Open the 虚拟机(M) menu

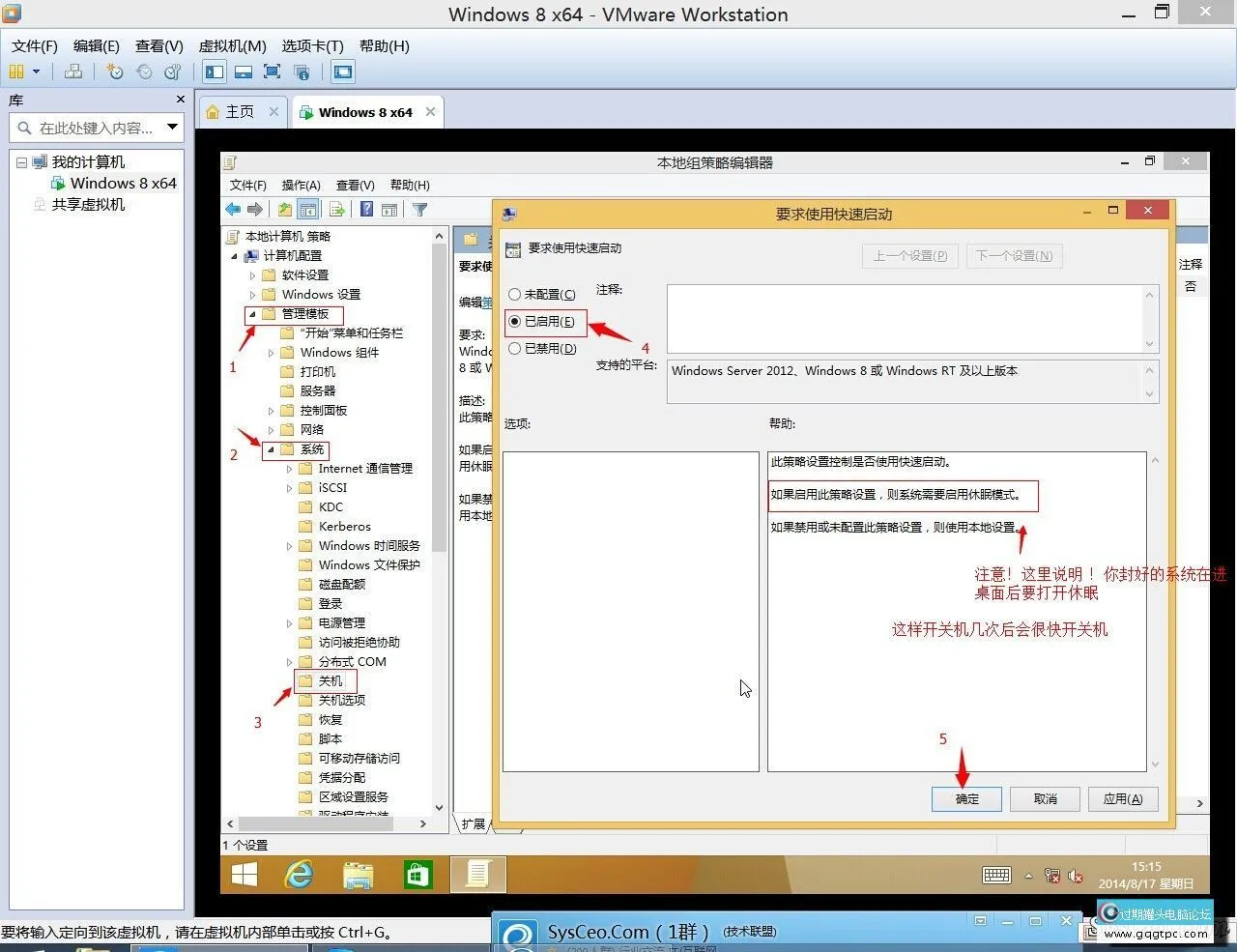click(232, 46)
